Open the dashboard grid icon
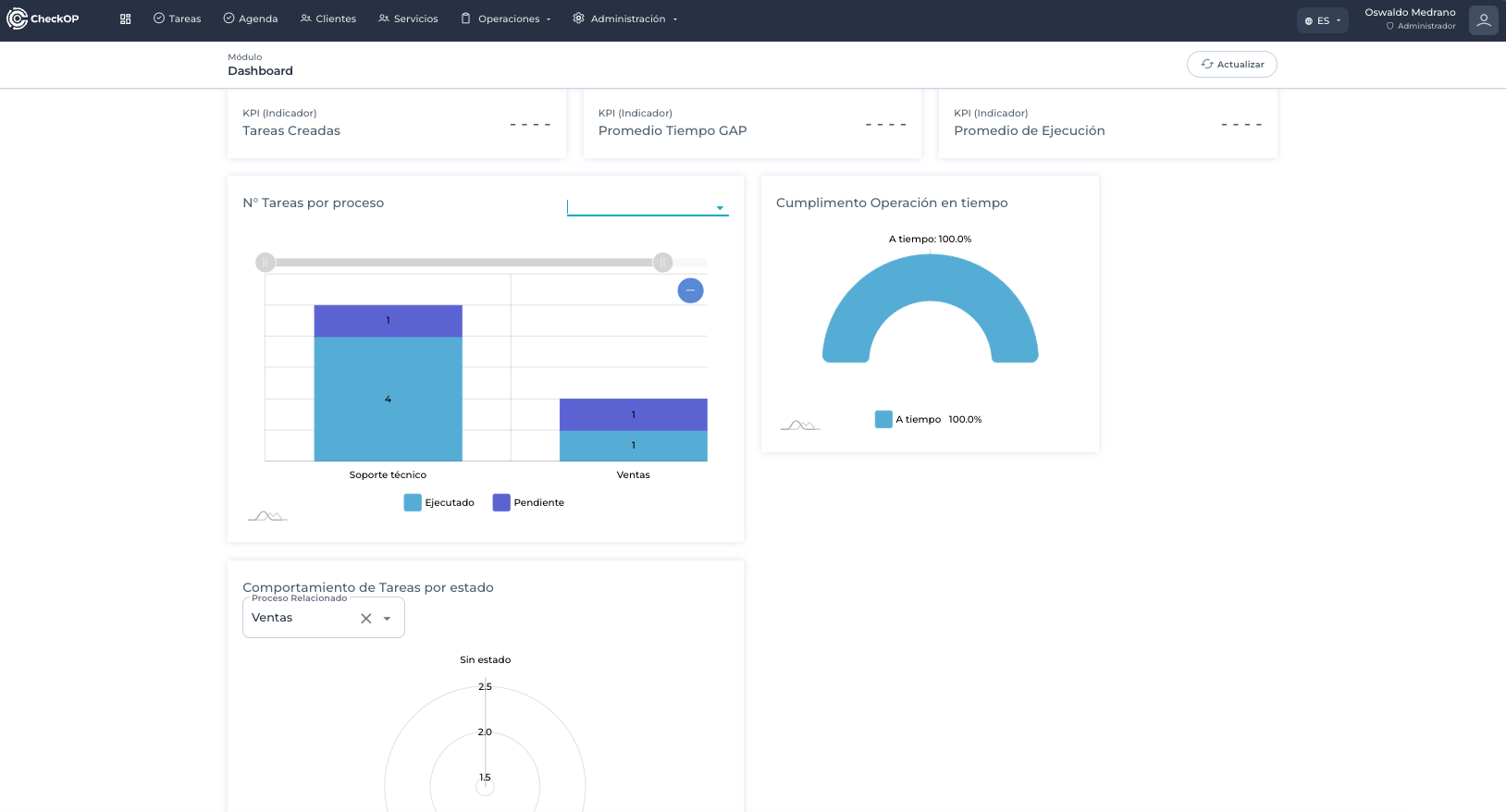1506x812 pixels. pyautogui.click(x=126, y=18)
